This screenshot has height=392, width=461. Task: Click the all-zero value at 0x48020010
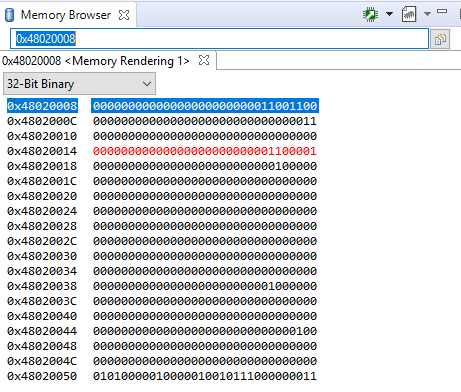point(205,136)
